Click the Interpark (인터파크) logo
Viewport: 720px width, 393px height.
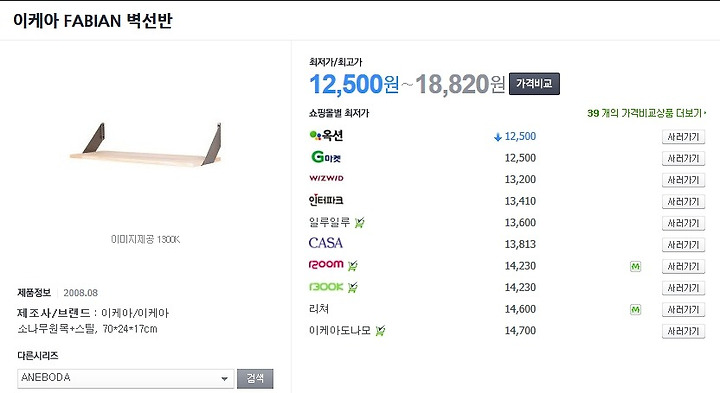pos(326,200)
